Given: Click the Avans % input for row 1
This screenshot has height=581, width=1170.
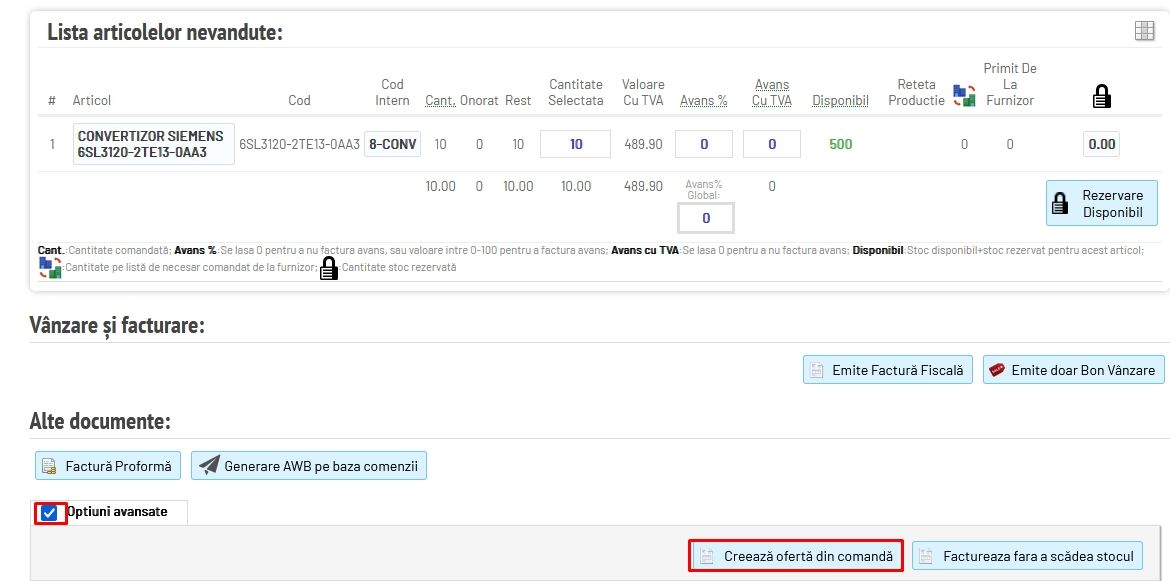Looking at the screenshot, I should point(703,144).
